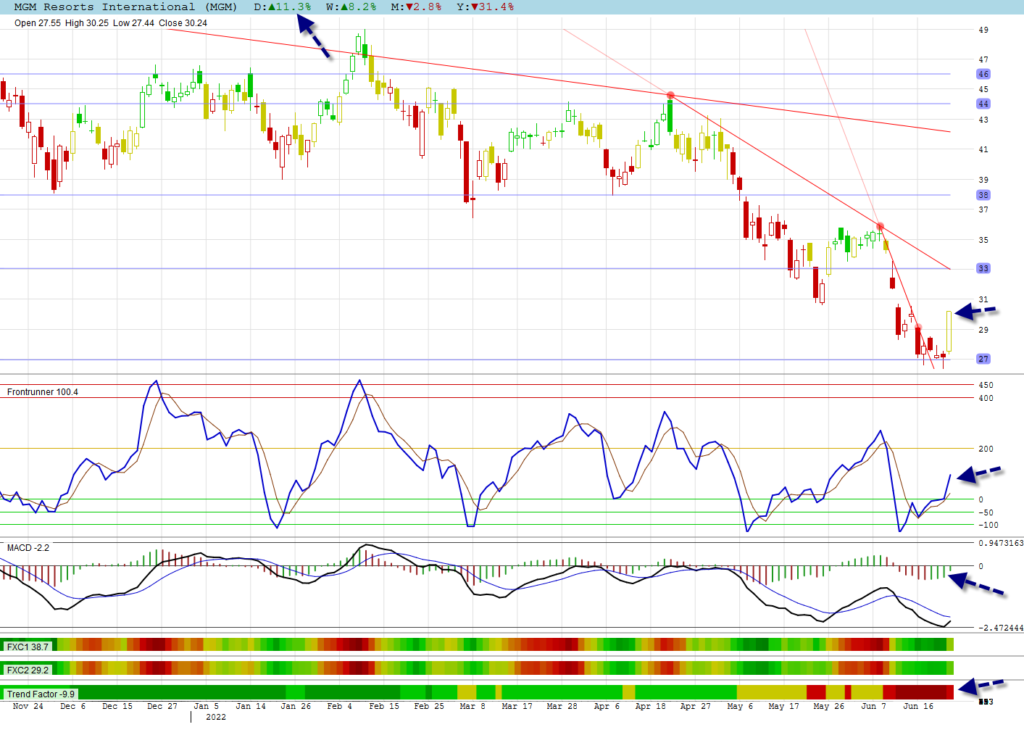This screenshot has height=735, width=1024.
Task: Click the Close 30.24 readout
Action: (x=183, y=23)
